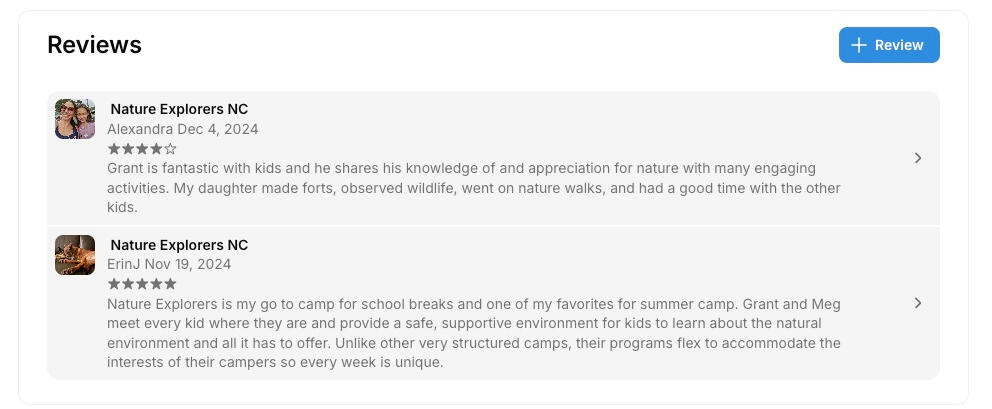Click the first star in ErinJ's rating
This screenshot has width=992, height=409.
[114, 284]
